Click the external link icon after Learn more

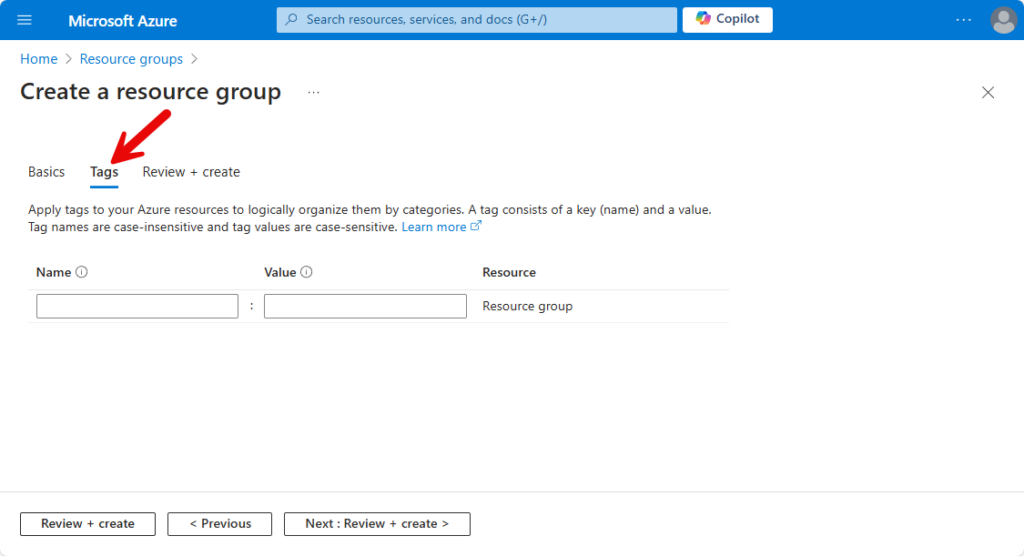click(x=476, y=226)
